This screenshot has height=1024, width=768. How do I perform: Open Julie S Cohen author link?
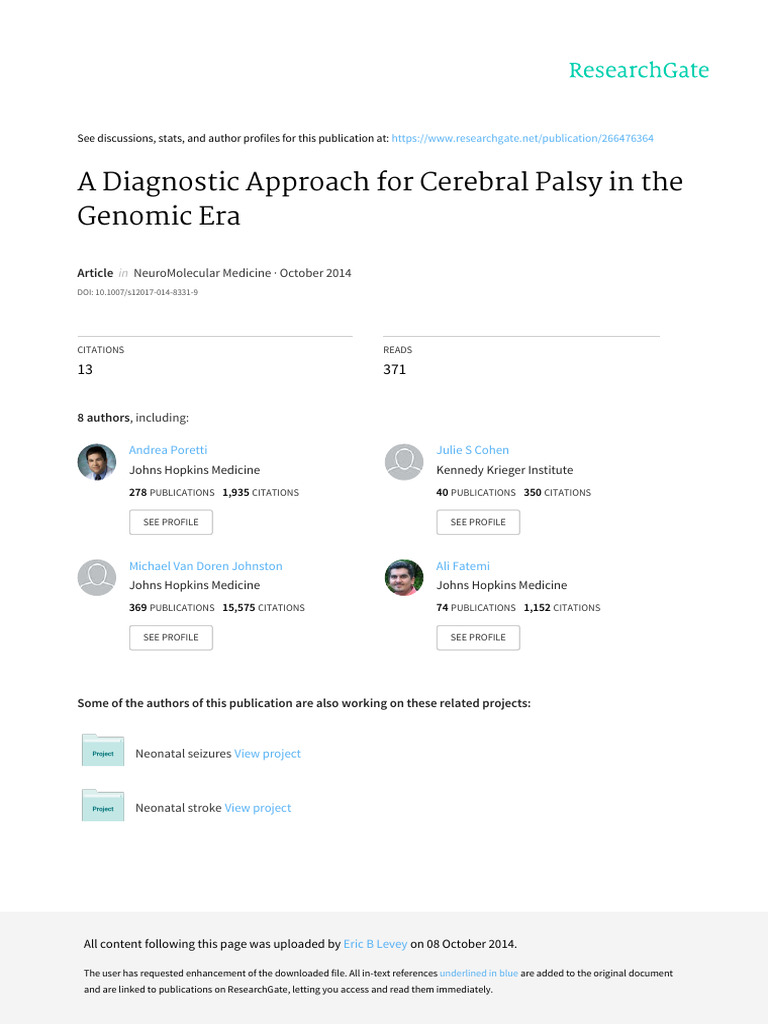tap(472, 450)
